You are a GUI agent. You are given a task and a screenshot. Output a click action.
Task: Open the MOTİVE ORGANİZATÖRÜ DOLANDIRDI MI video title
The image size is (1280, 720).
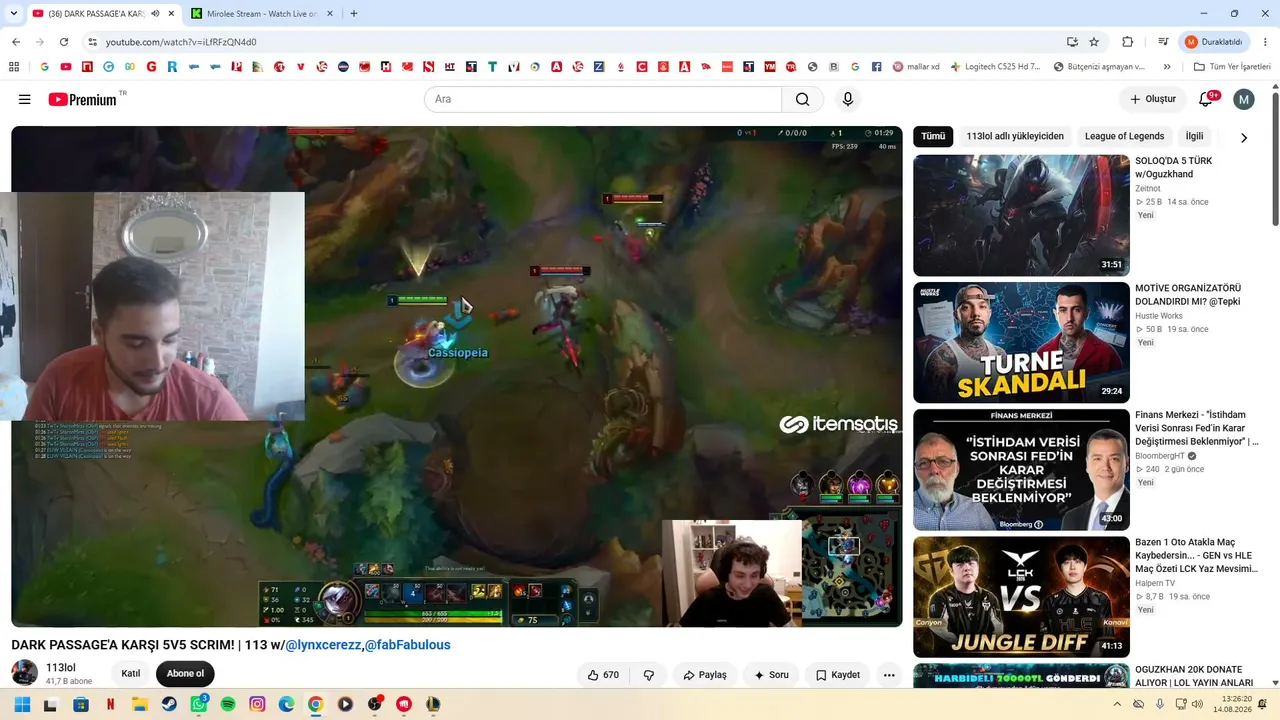click(1188, 295)
